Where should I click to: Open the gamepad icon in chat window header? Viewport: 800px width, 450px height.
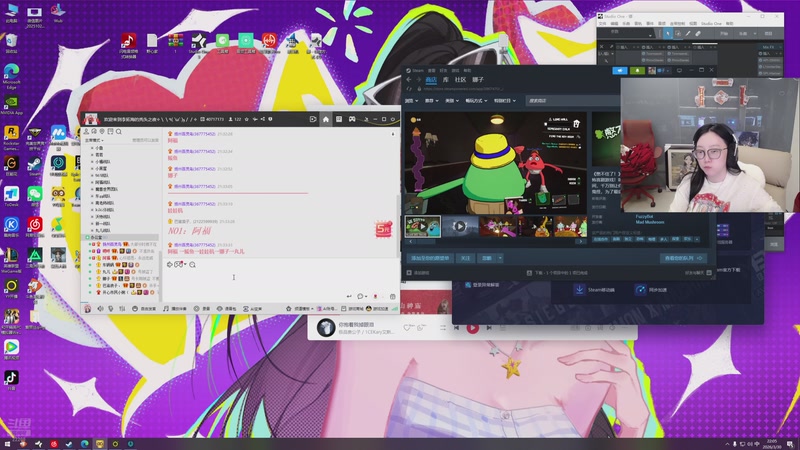(x=352, y=119)
